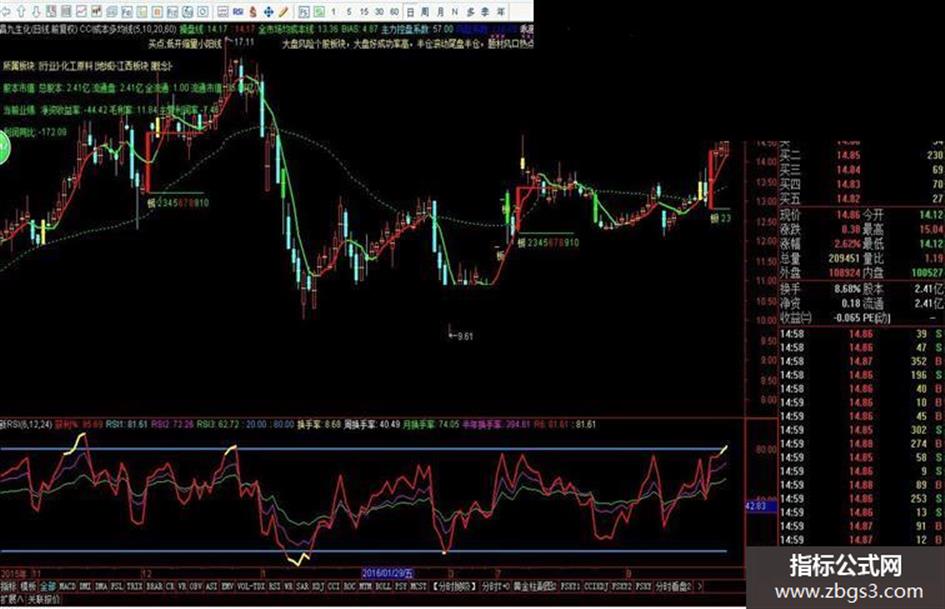Show more indicator tabs with right arrow
Screen dimensions: 945x609
700,587
